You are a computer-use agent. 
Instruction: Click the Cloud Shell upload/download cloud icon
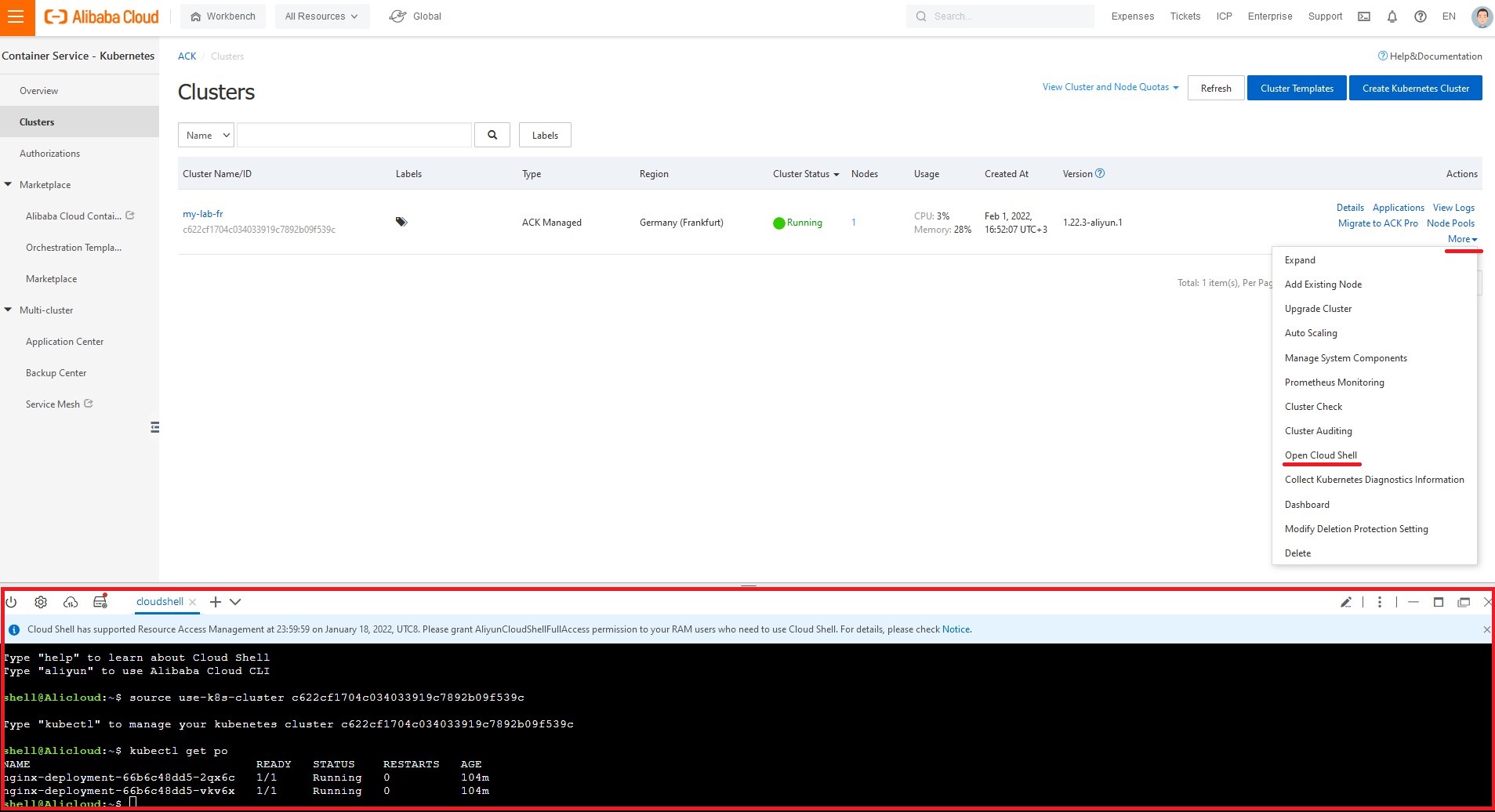point(71,602)
